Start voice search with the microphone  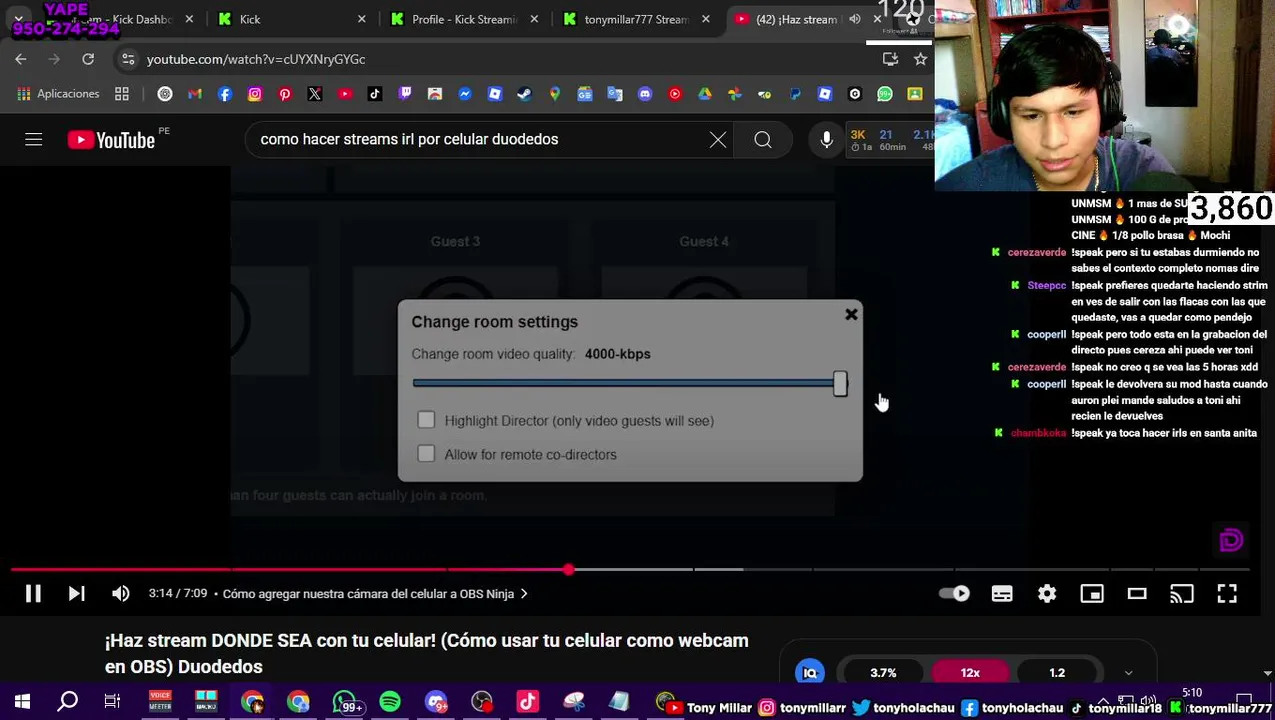(x=827, y=140)
